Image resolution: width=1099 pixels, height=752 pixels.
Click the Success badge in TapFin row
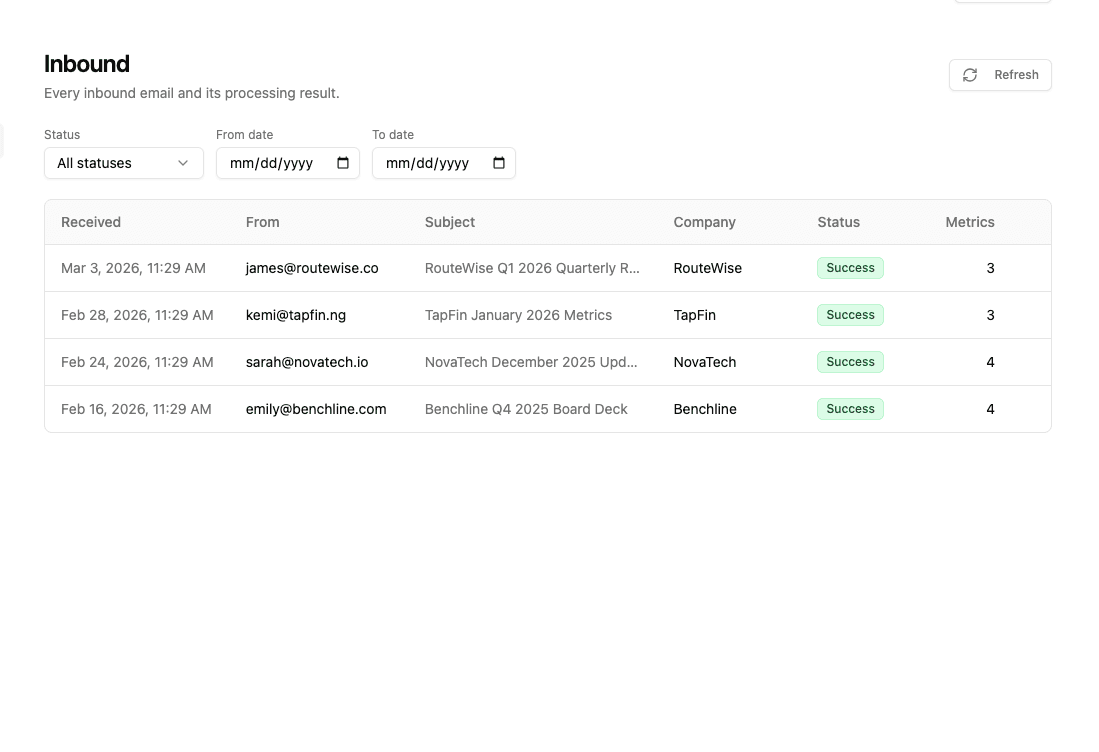coord(850,315)
